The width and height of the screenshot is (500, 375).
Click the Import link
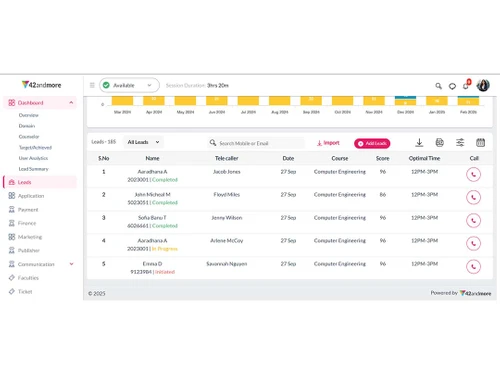coord(328,143)
